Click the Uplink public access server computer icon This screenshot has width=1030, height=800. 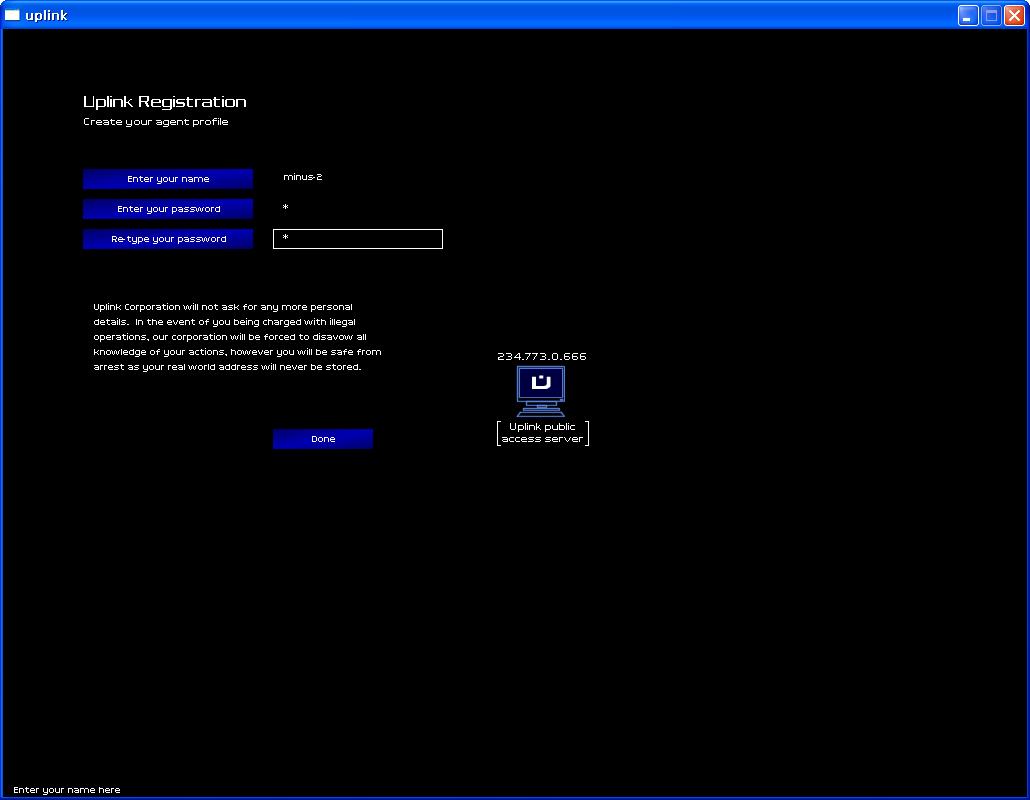coord(541,390)
